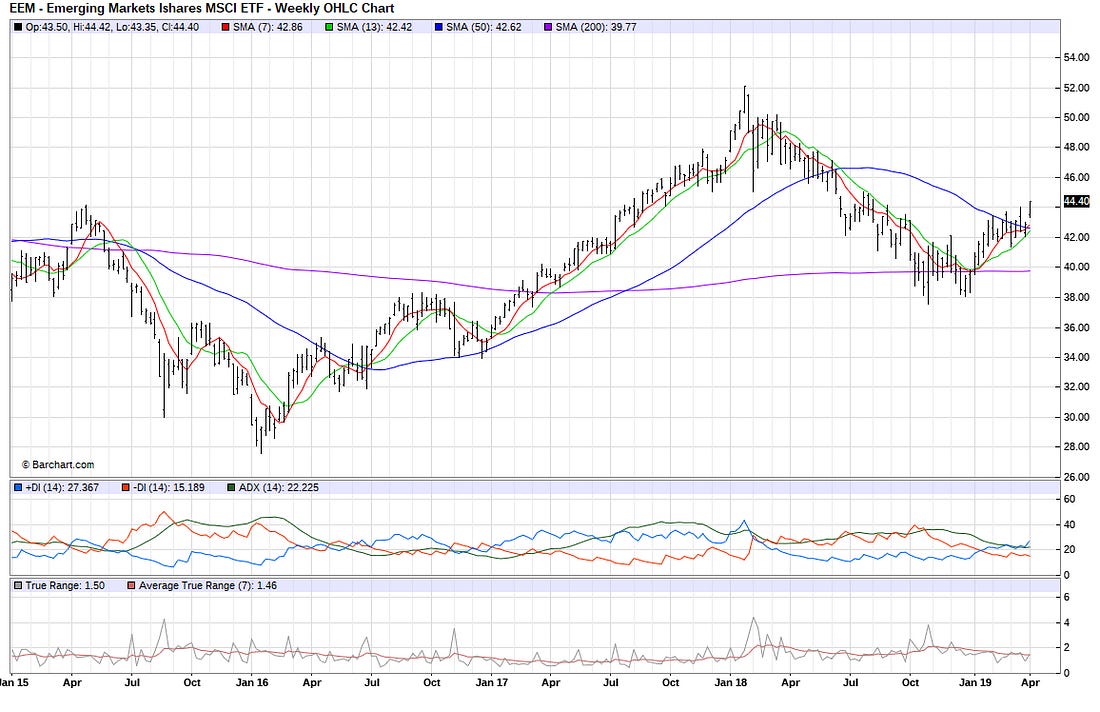
Task: Click the Average True Range (7): 1.46 label
Action: [x=208, y=586]
